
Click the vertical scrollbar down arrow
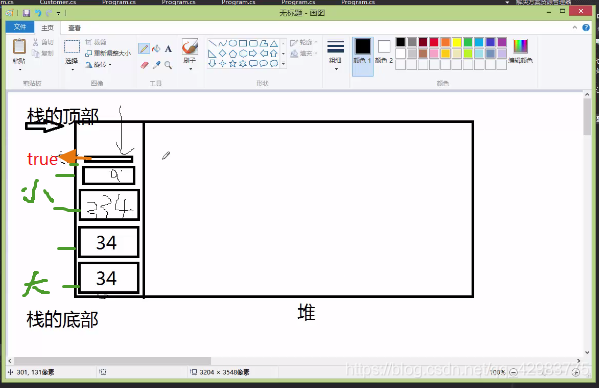pos(587,352)
